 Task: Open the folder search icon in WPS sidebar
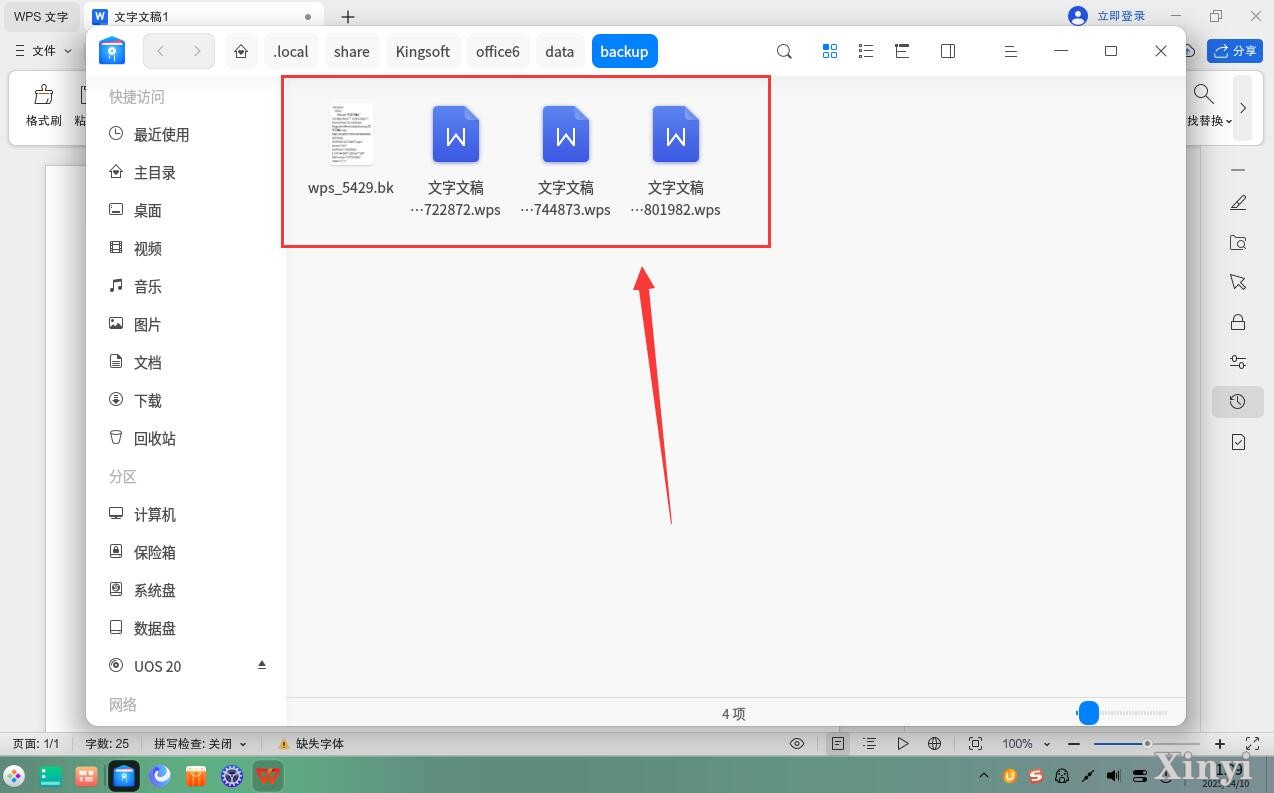tap(1238, 243)
